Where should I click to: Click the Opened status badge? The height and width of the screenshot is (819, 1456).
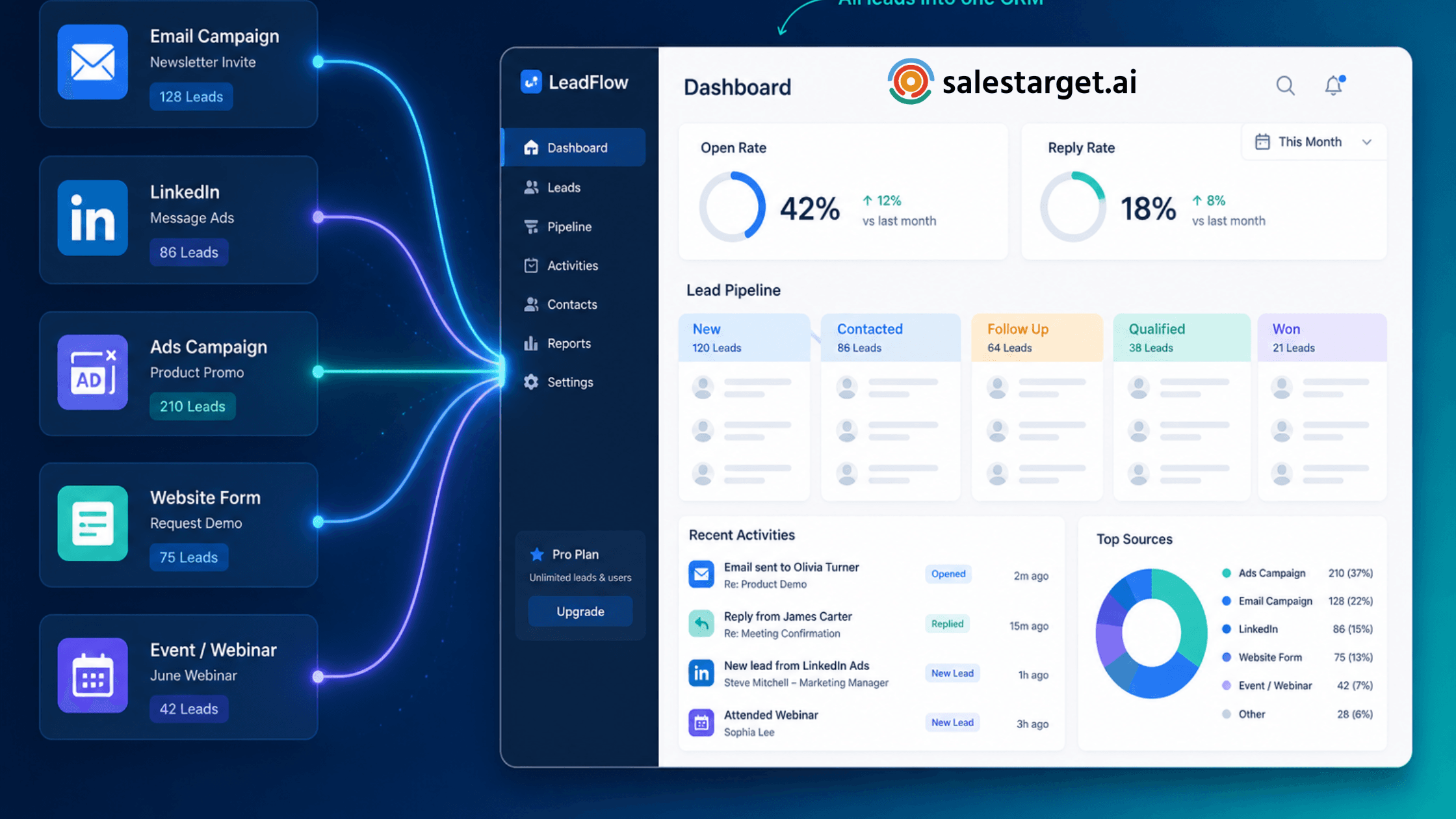click(948, 574)
